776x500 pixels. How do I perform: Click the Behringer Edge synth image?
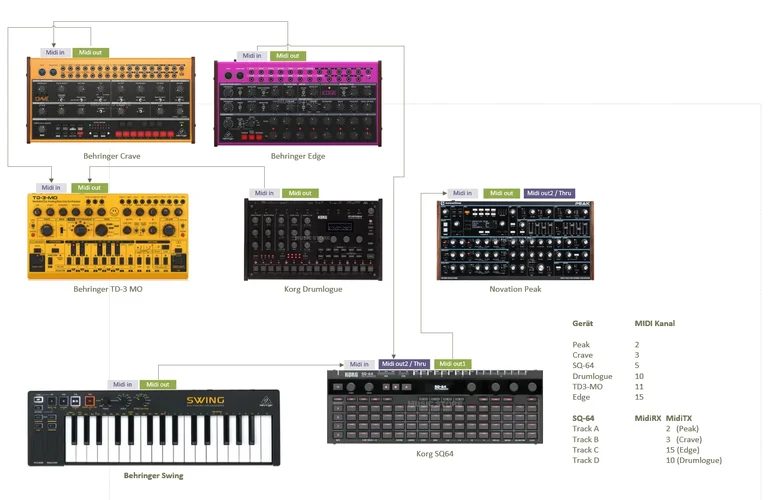[298, 103]
